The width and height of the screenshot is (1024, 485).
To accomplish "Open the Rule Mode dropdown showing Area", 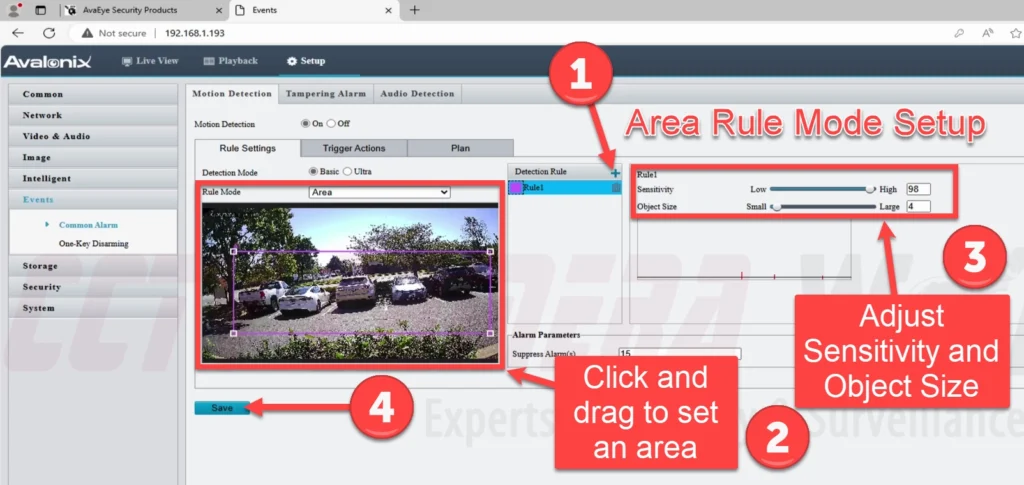I will click(x=379, y=192).
